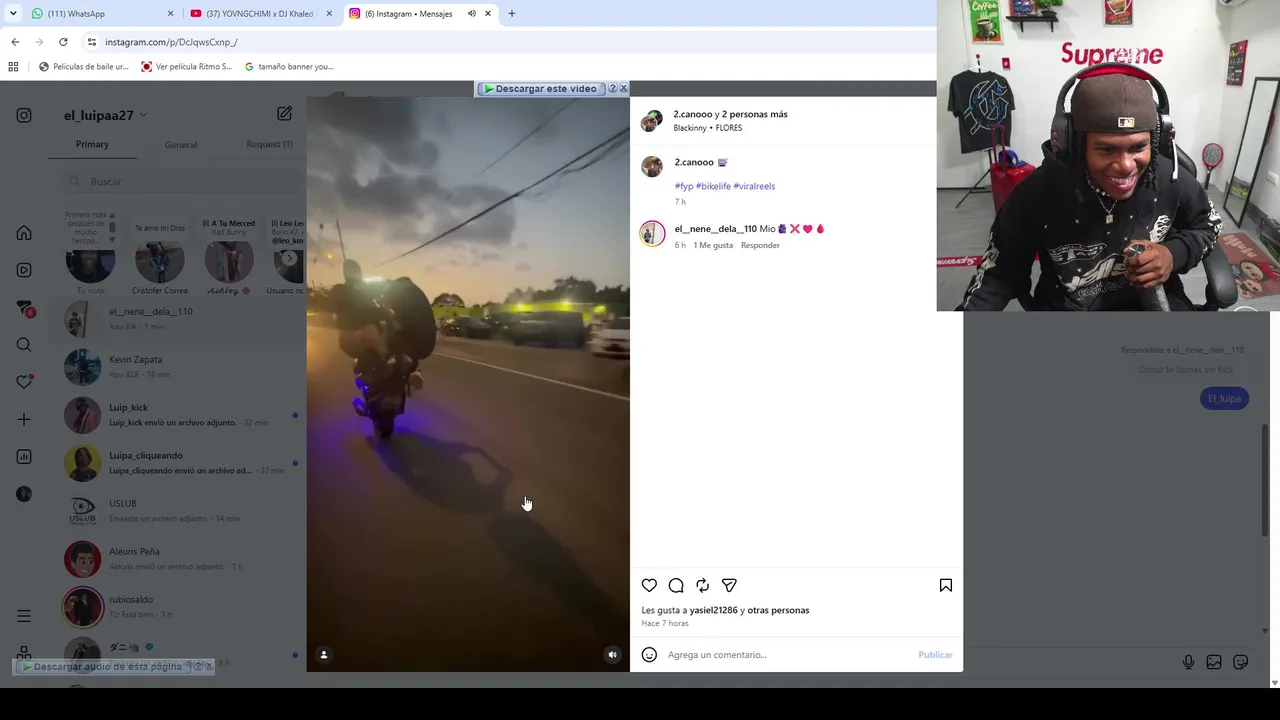Pause the motorcycle wheelie video

pos(468,384)
